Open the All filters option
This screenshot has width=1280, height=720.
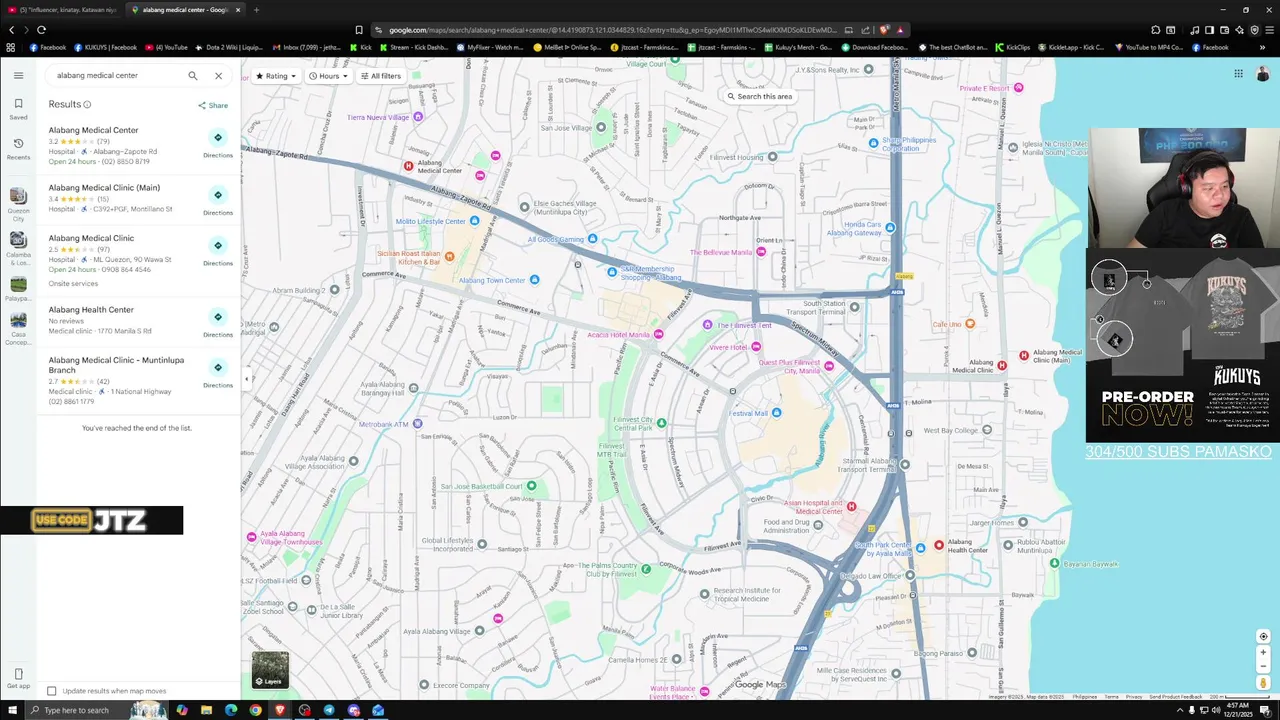[x=381, y=76]
